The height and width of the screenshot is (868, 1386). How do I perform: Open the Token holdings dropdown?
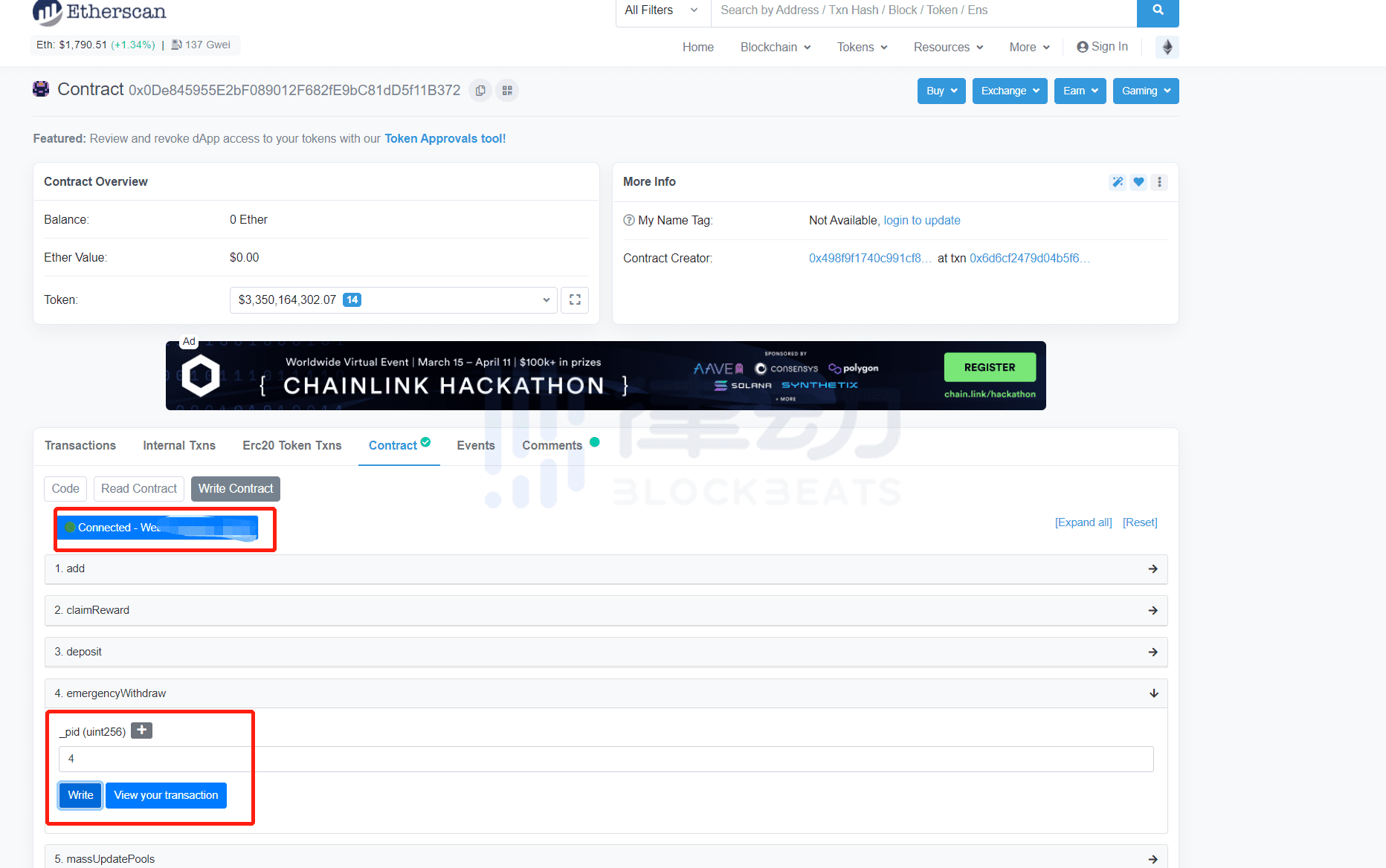[393, 300]
